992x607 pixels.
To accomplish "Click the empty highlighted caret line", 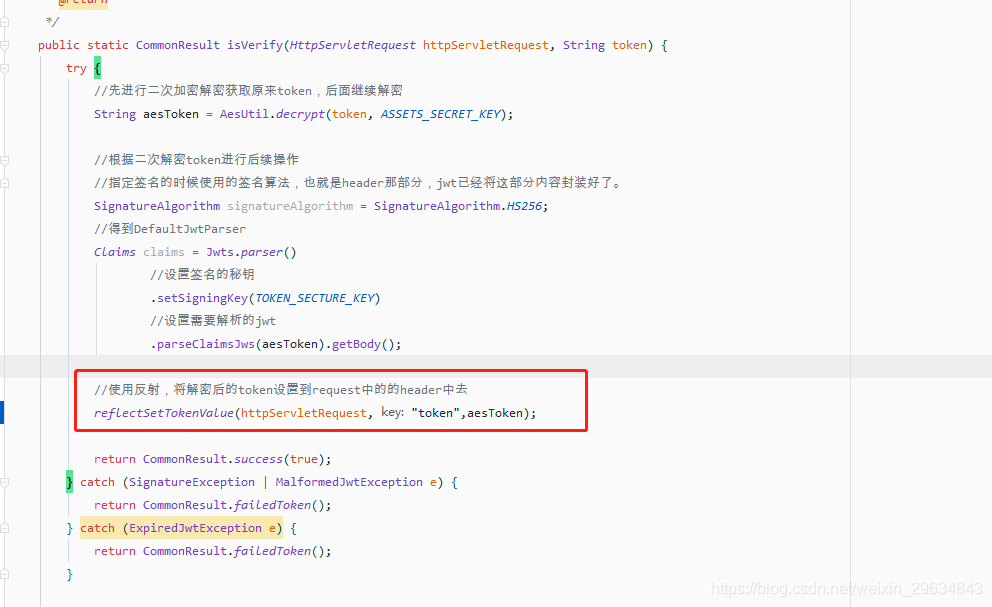I will click(496, 366).
